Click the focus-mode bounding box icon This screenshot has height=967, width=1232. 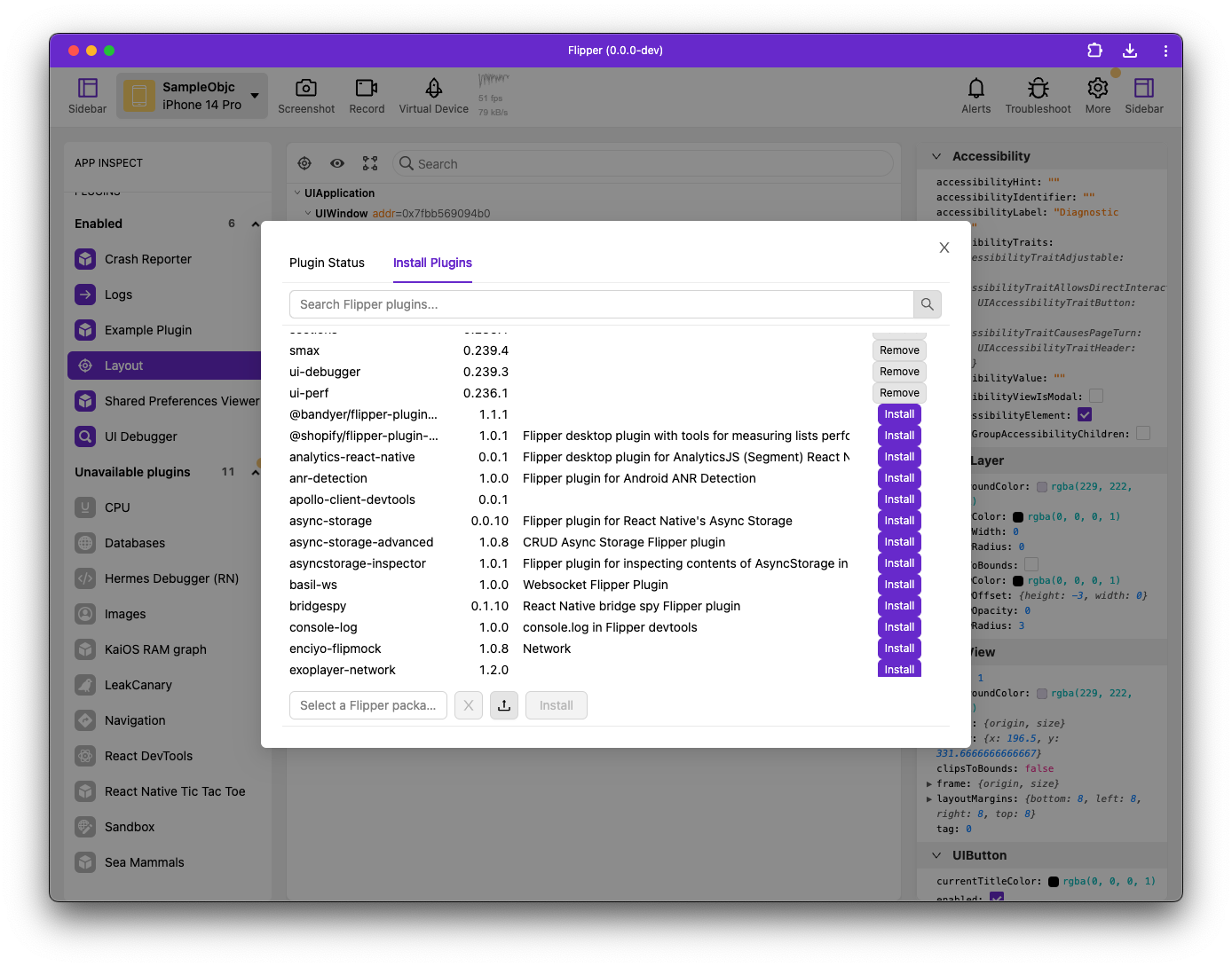pos(370,163)
